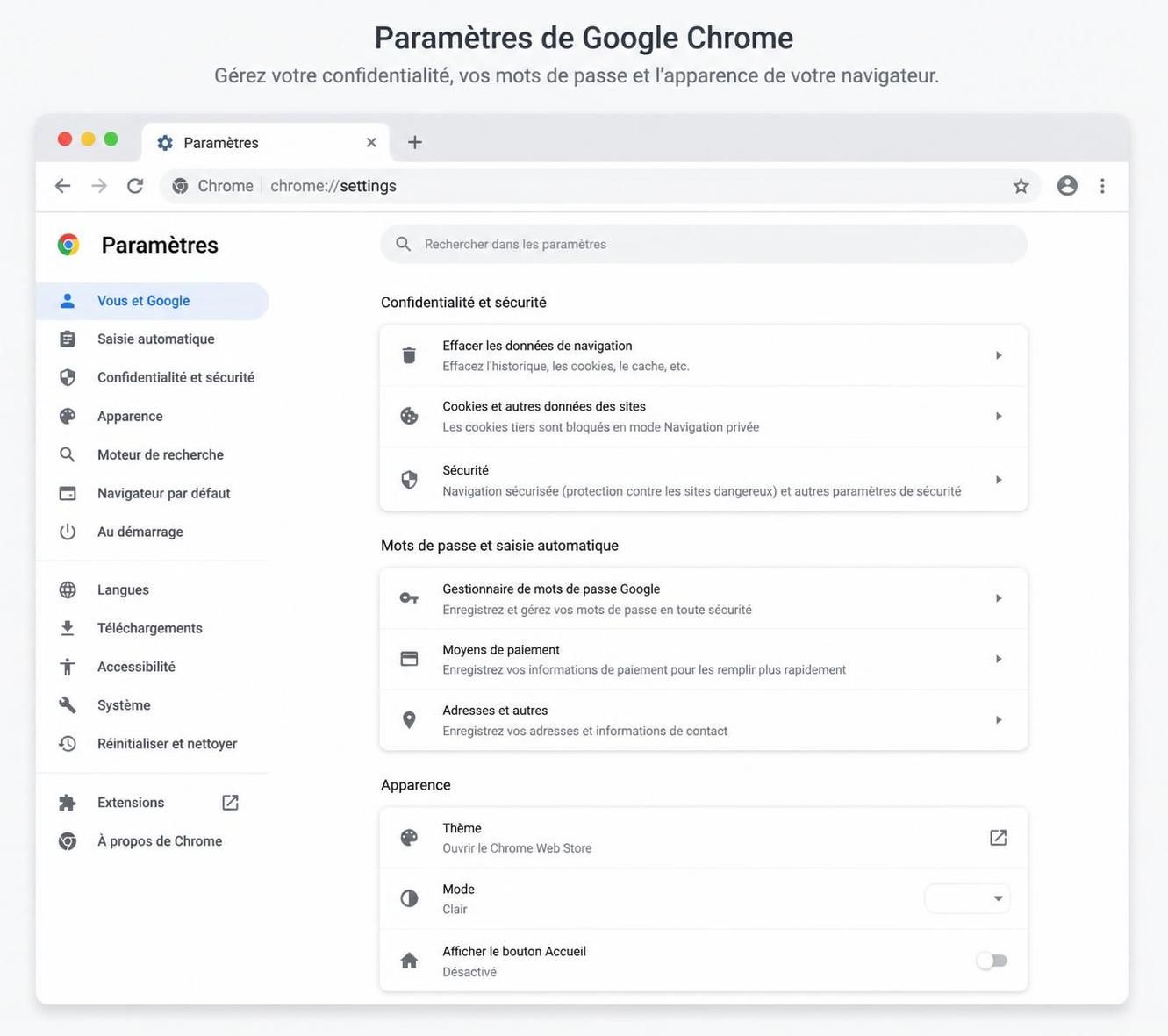Expand Effacer les données de navigation arrow
Image resolution: width=1168 pixels, height=1036 pixels.
coord(999,355)
